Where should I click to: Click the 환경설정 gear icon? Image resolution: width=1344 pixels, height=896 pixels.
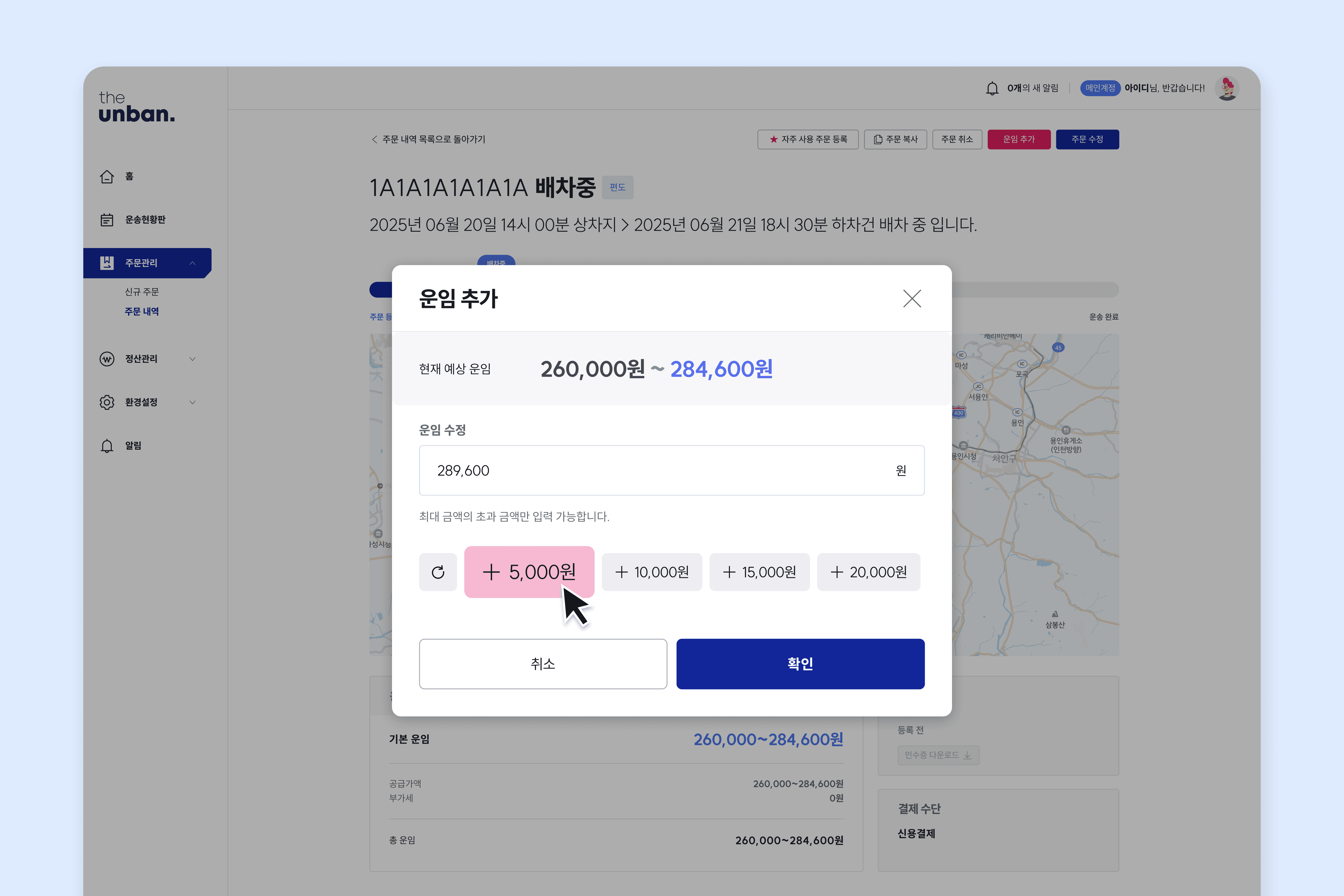coord(107,402)
